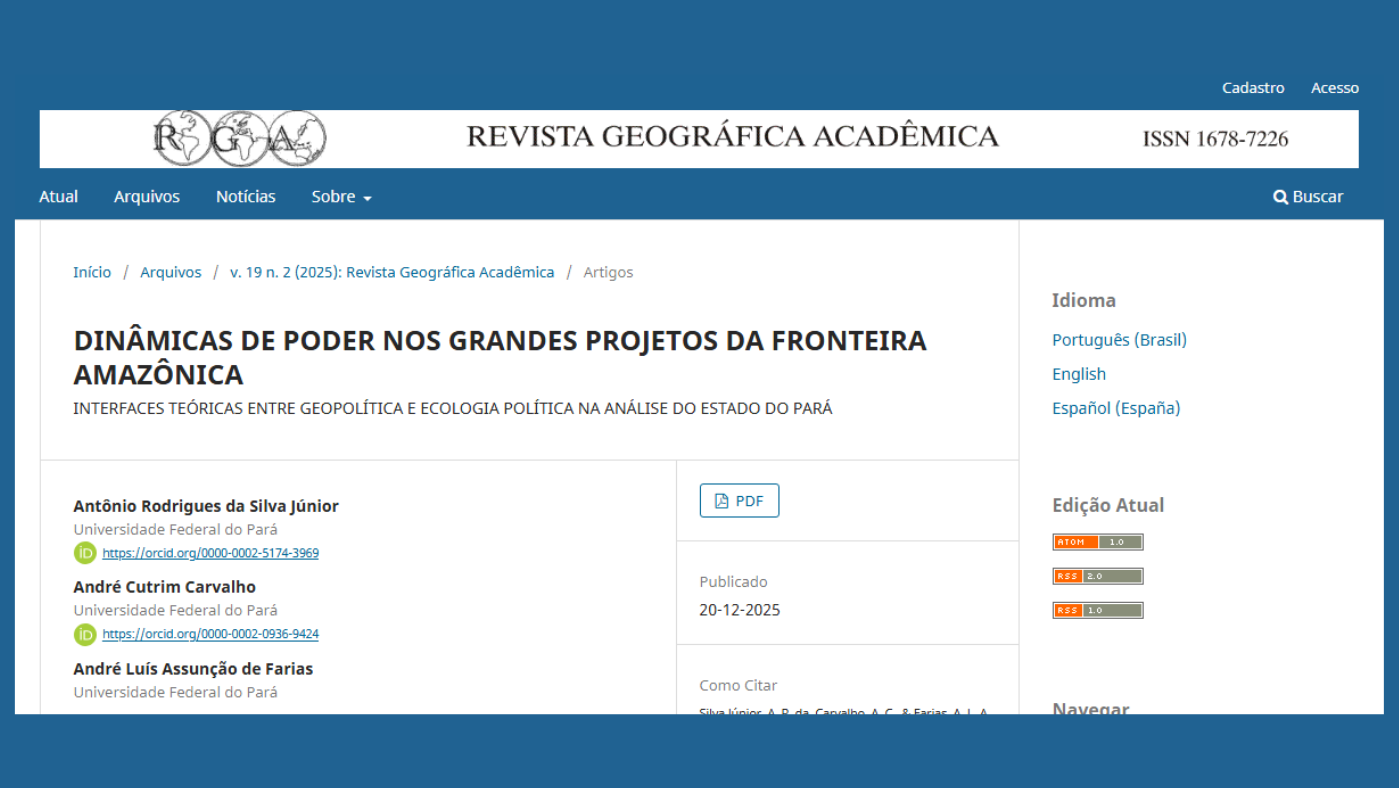The image size is (1399, 788).
Task: Click ORCID icon beside Antônio Rodrigues da Silva Júnior
Action: pos(85,553)
